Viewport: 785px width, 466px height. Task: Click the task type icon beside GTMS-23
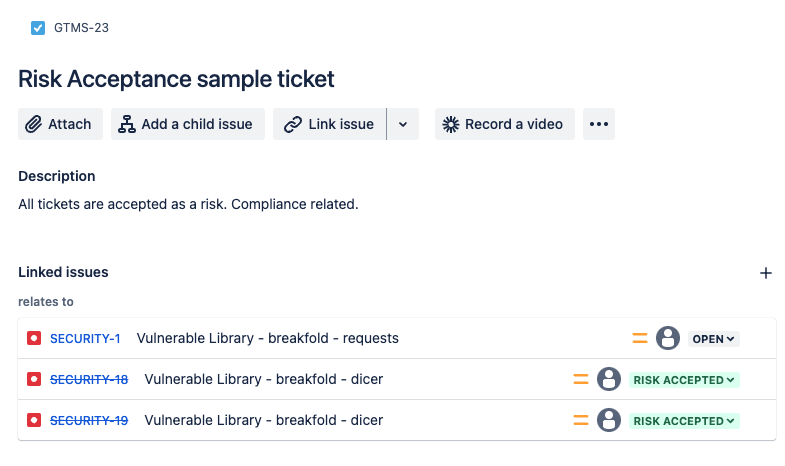coord(38,28)
